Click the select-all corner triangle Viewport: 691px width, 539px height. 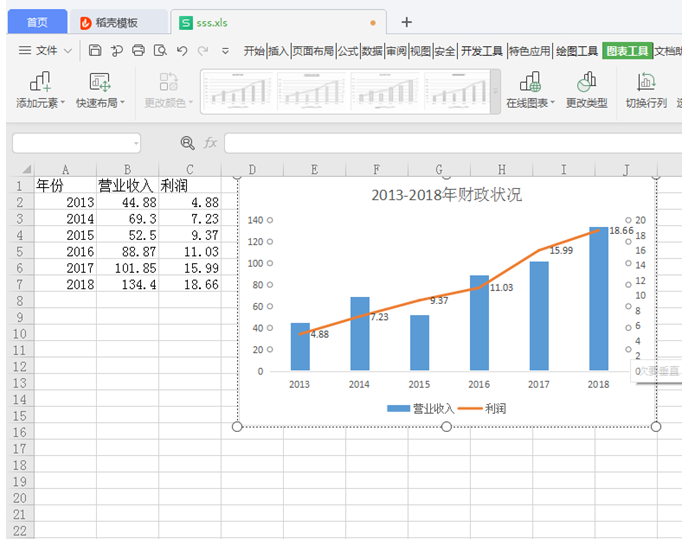point(26,169)
